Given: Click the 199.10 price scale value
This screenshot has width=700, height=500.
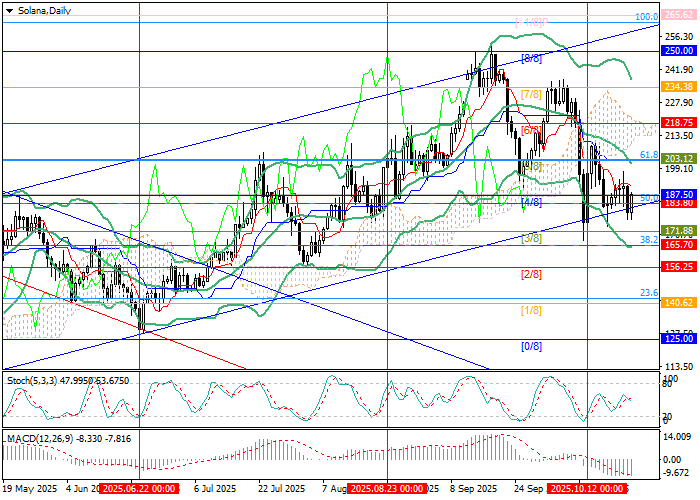Looking at the screenshot, I should click(x=679, y=169).
